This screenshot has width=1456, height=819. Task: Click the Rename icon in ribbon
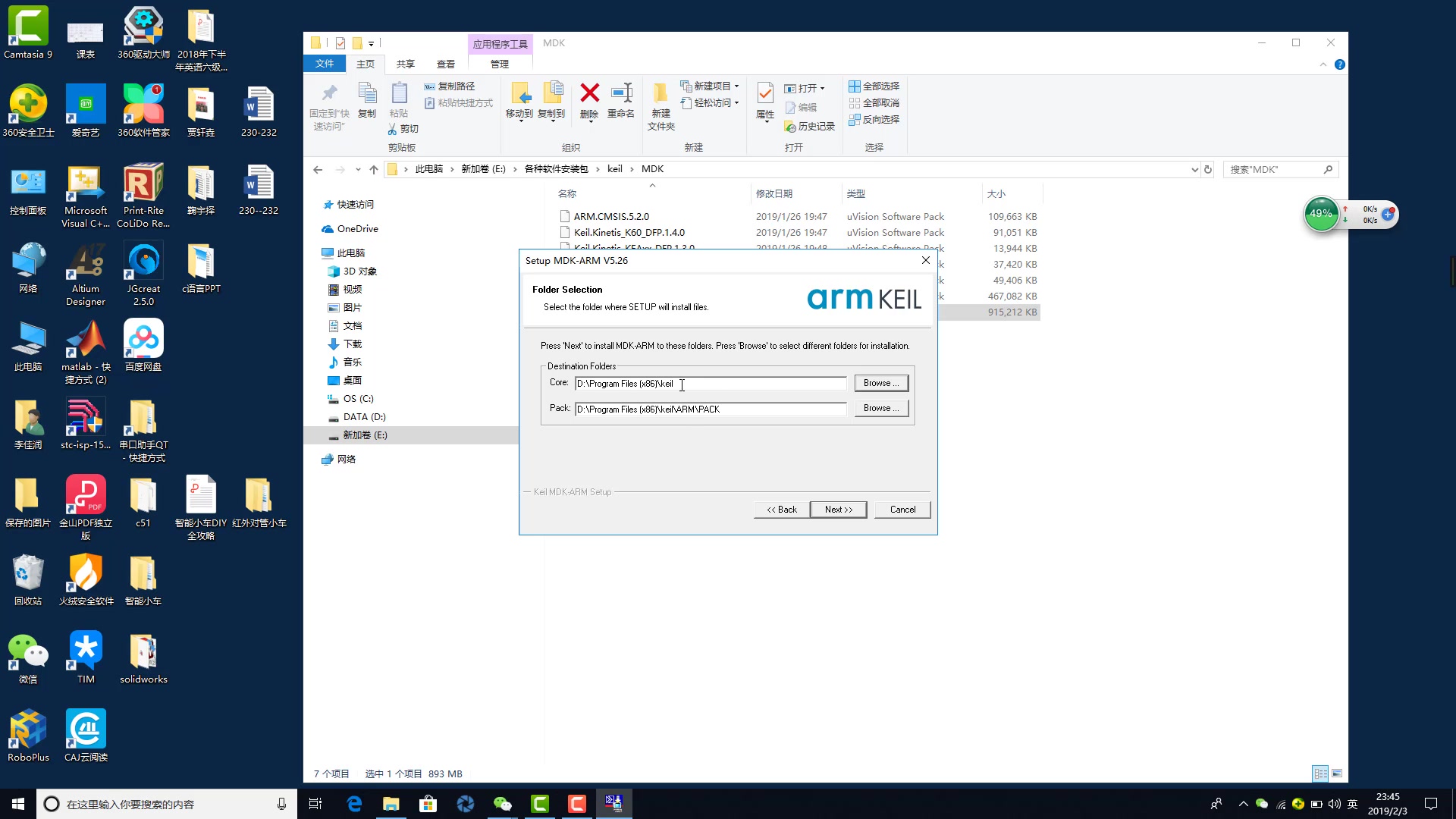tap(621, 94)
